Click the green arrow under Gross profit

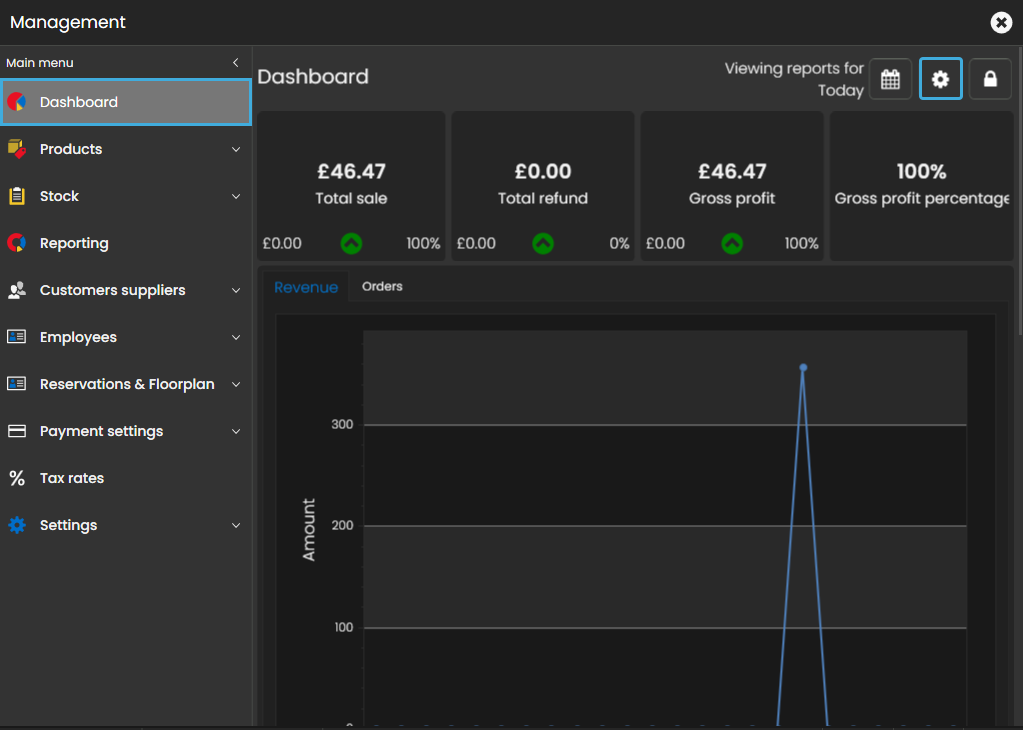732,243
